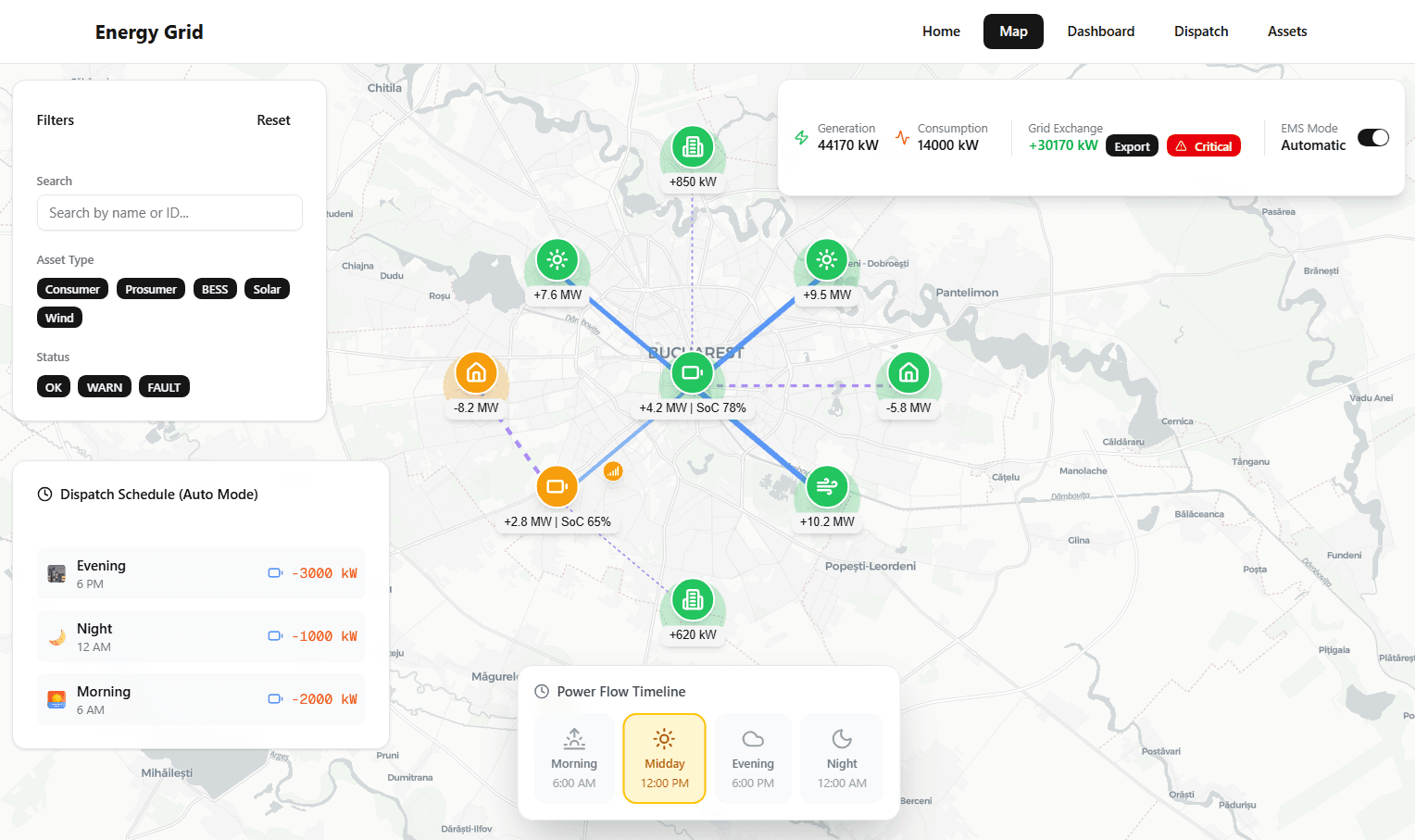Click the central battery storage marker

[692, 373]
